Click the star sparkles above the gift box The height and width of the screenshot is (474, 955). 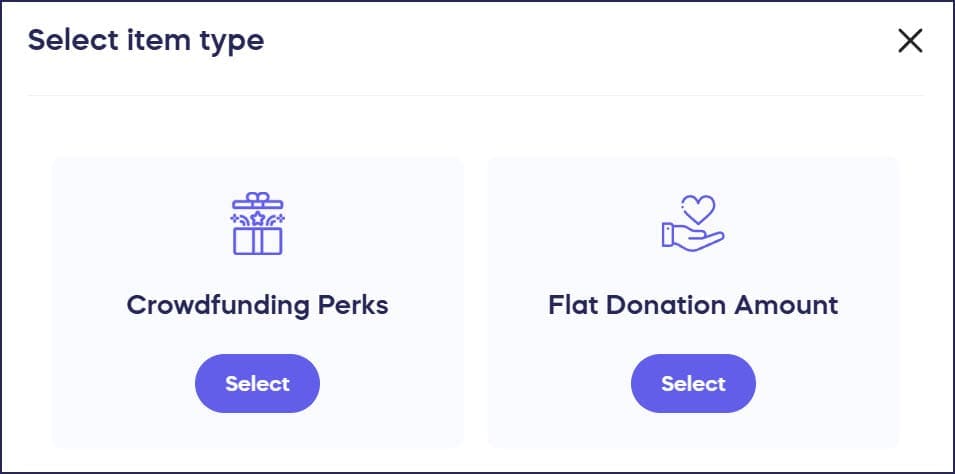257,216
